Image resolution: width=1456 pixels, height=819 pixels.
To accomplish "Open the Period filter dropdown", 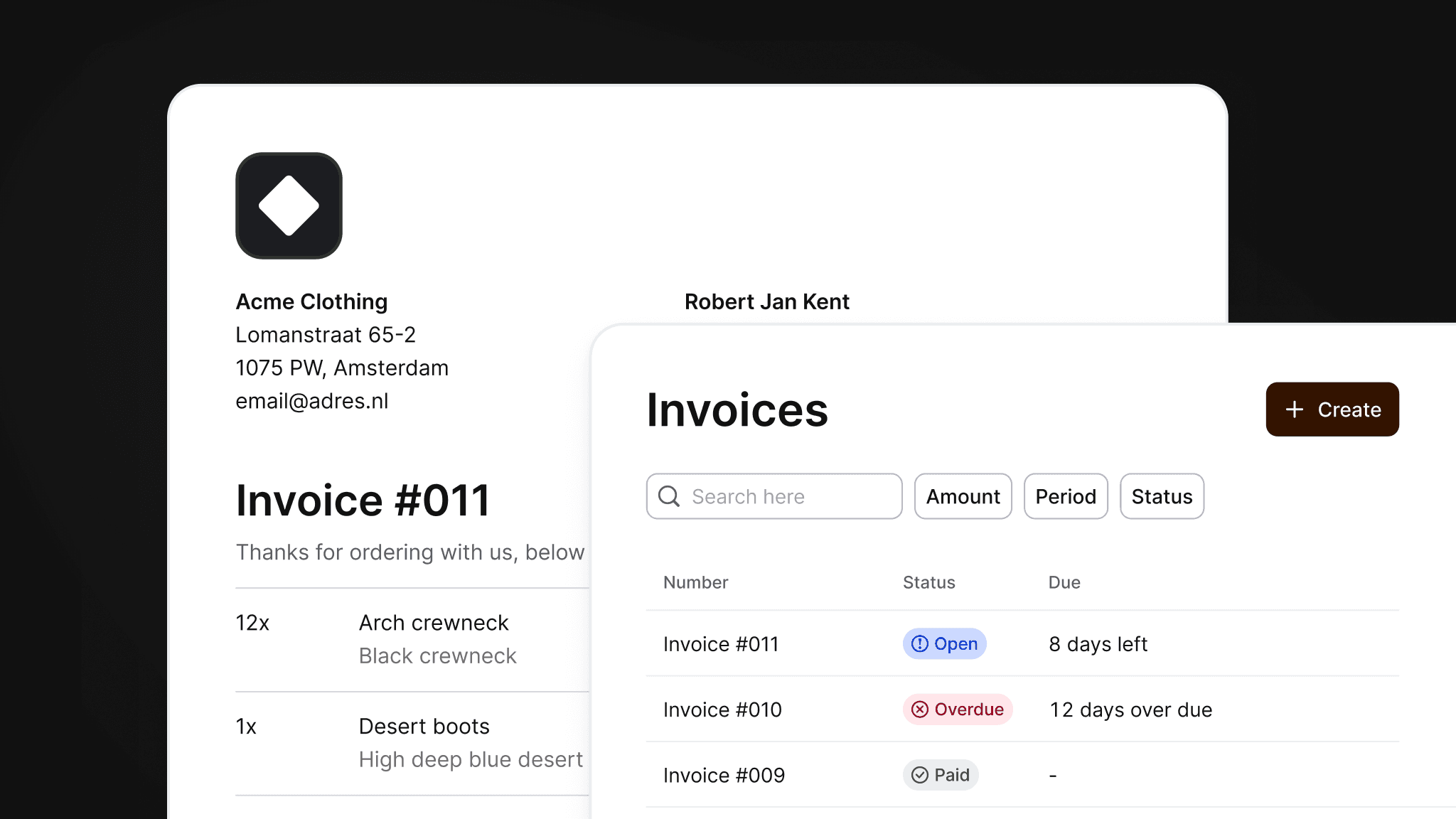I will 1066,496.
